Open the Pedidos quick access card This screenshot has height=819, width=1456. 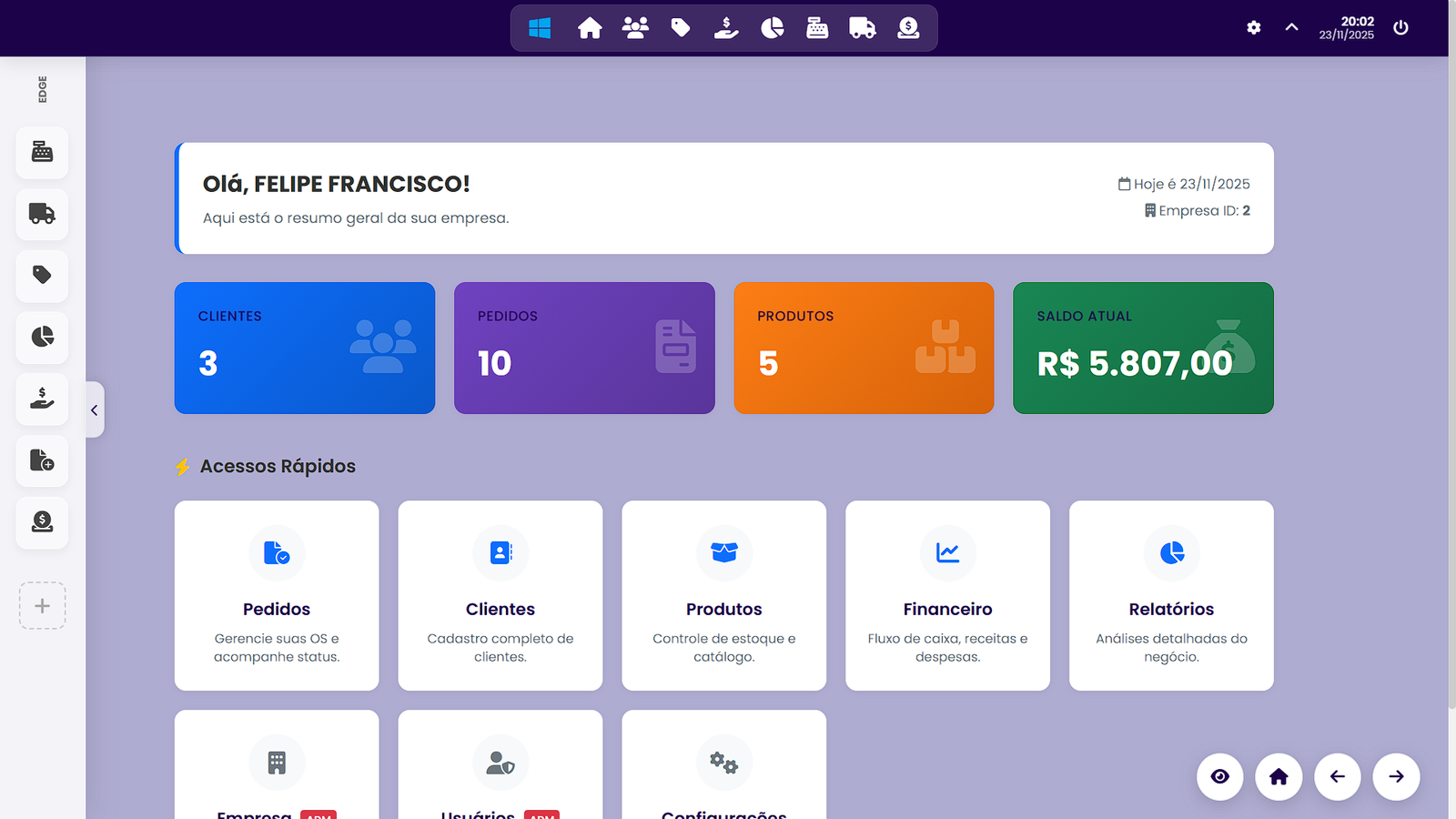tap(277, 595)
